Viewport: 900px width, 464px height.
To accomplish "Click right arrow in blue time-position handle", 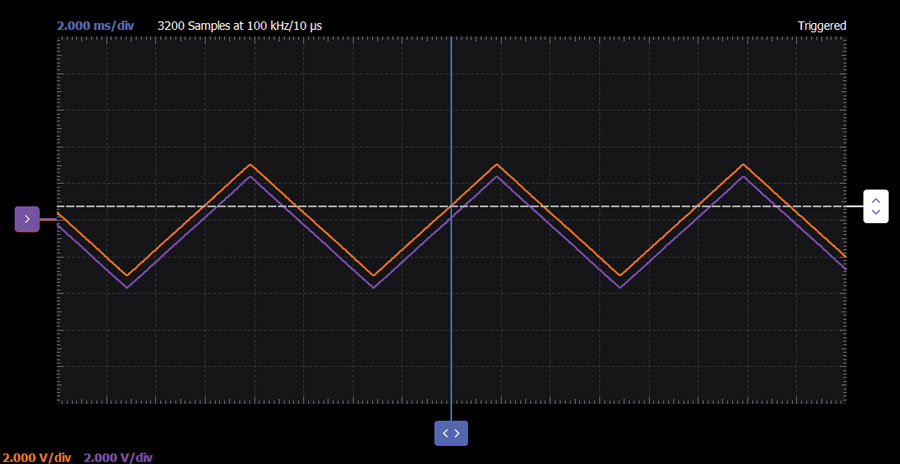I will (457, 433).
